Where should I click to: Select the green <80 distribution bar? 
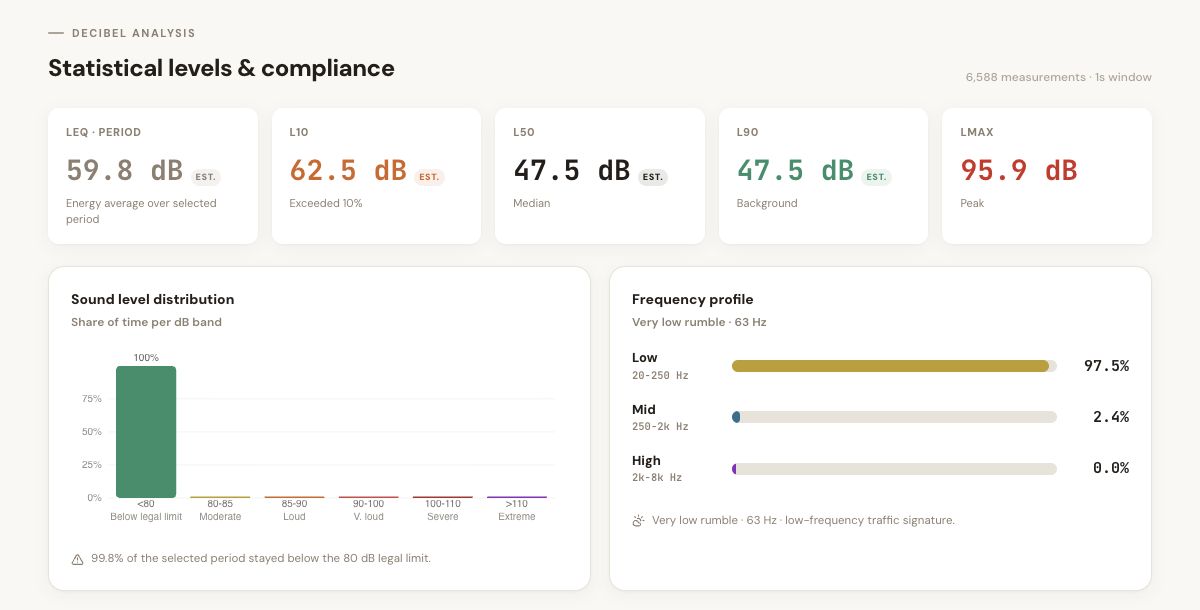click(x=146, y=432)
